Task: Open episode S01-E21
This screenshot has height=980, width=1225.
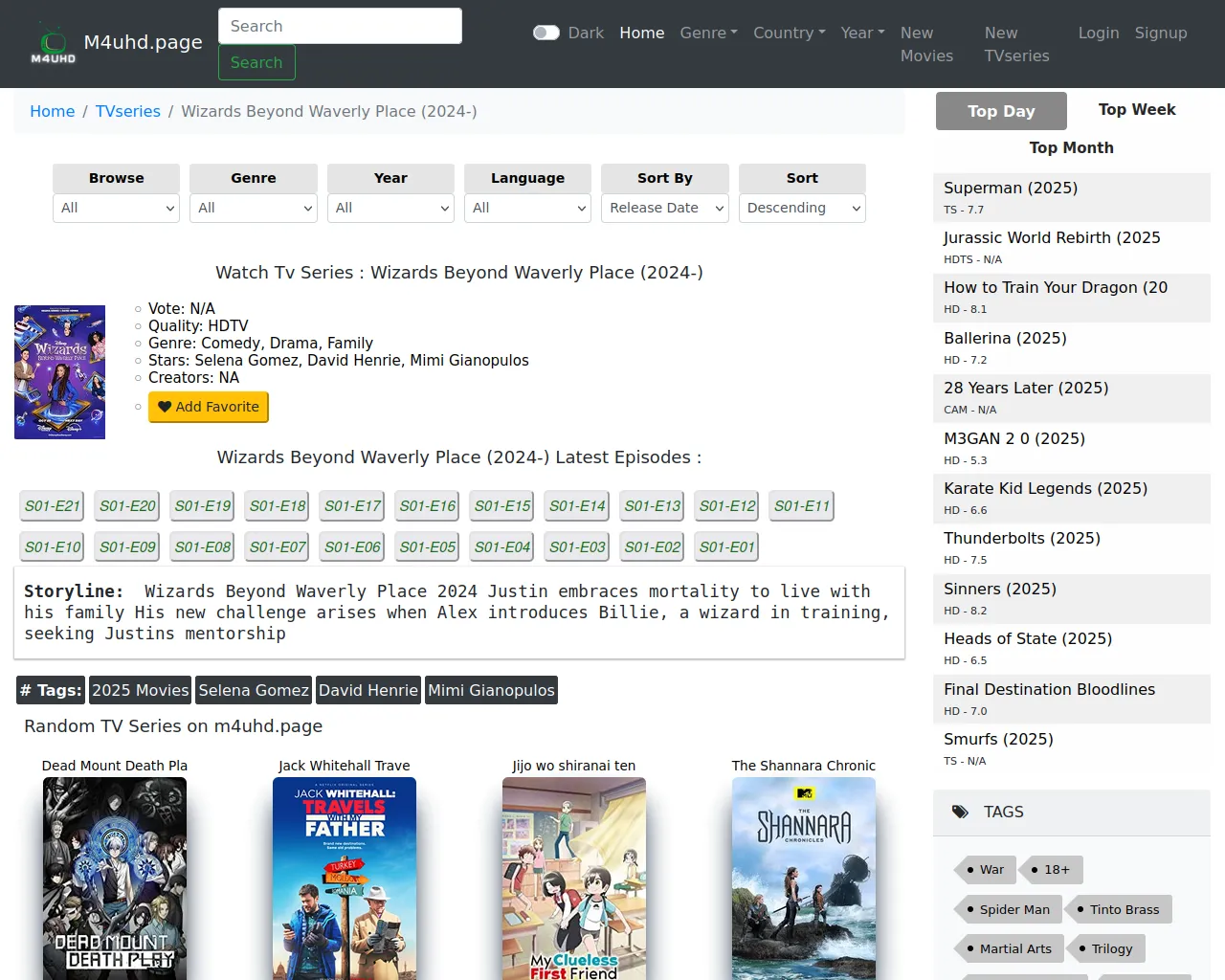Action: click(53, 506)
